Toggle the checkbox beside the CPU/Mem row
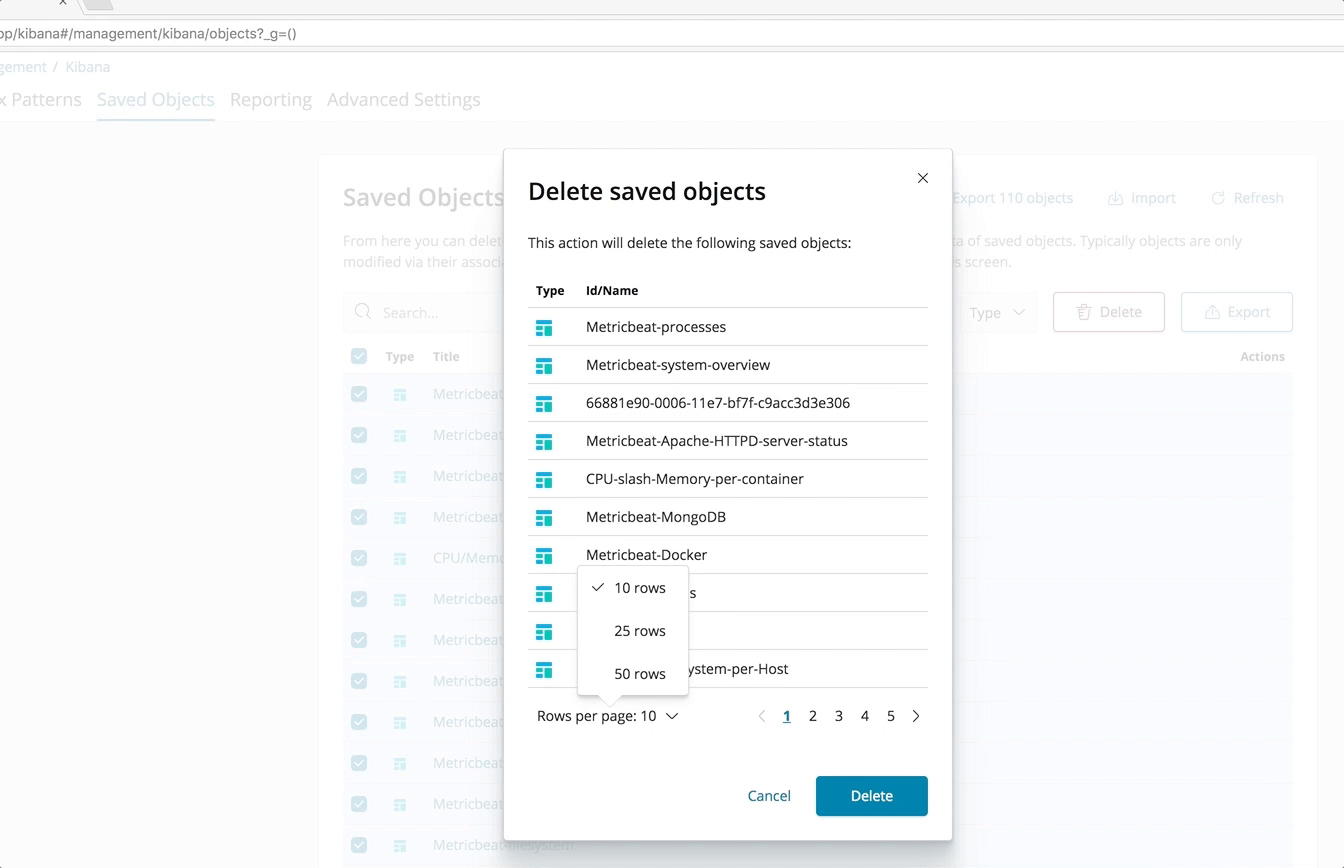This screenshot has height=868, width=1344. pyautogui.click(x=359, y=558)
